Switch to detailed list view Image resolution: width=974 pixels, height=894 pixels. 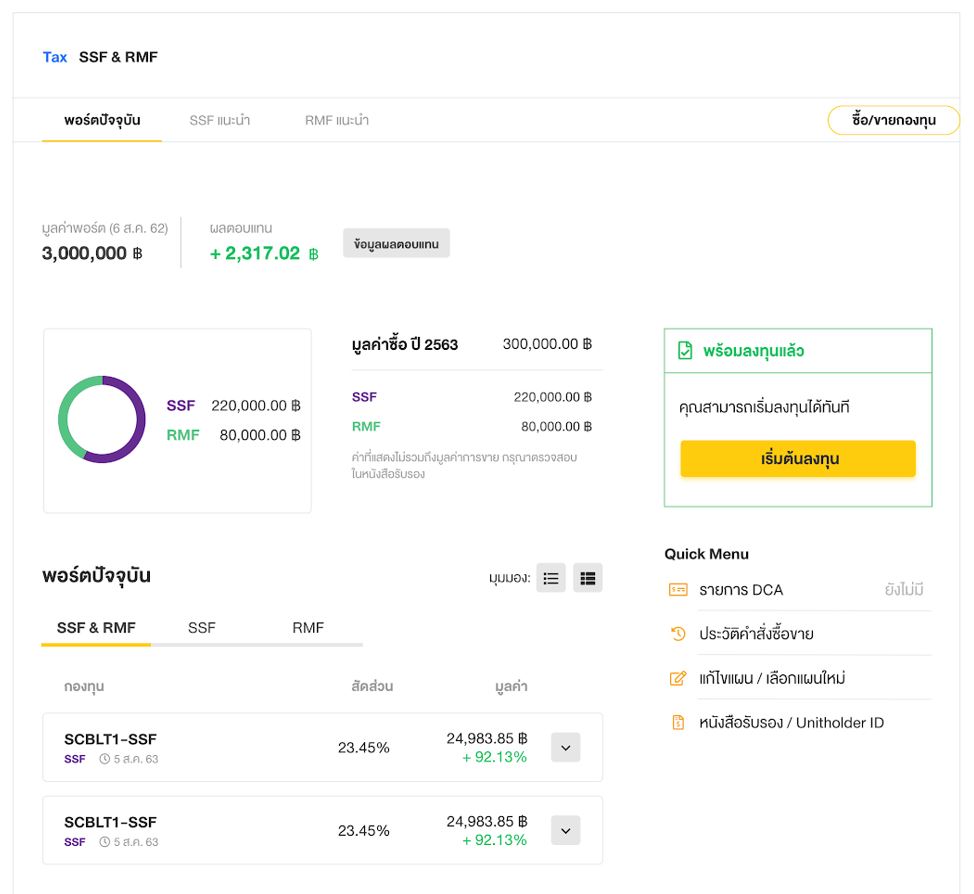click(588, 578)
